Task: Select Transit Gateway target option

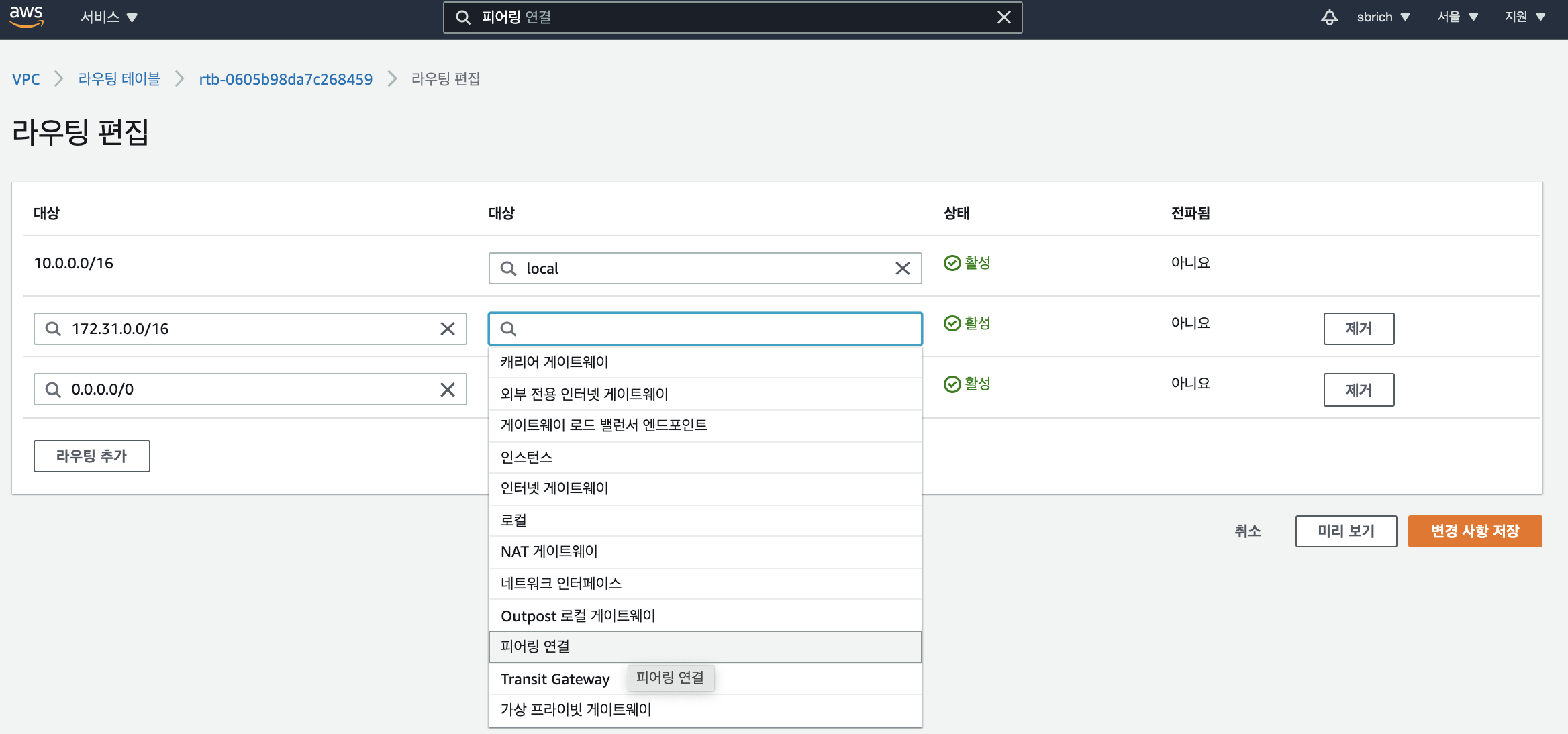Action: pyautogui.click(x=555, y=679)
